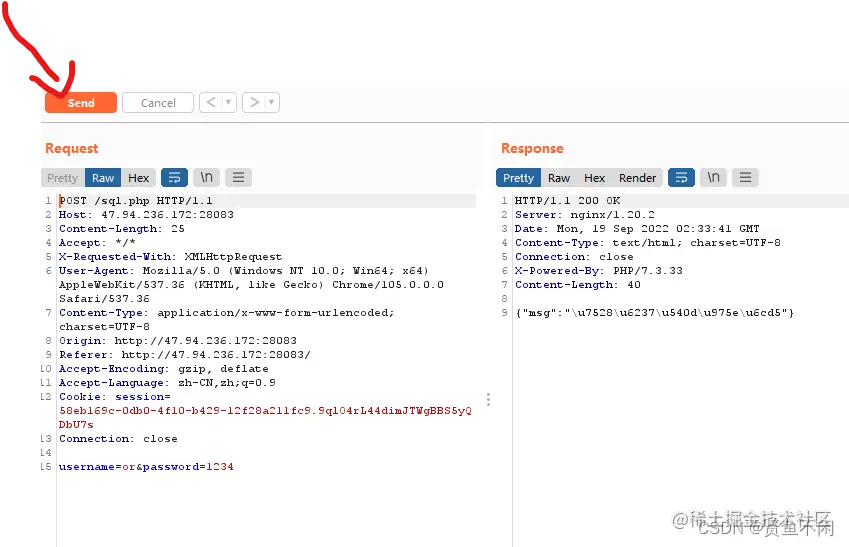Click the Request panel heading

point(71,148)
